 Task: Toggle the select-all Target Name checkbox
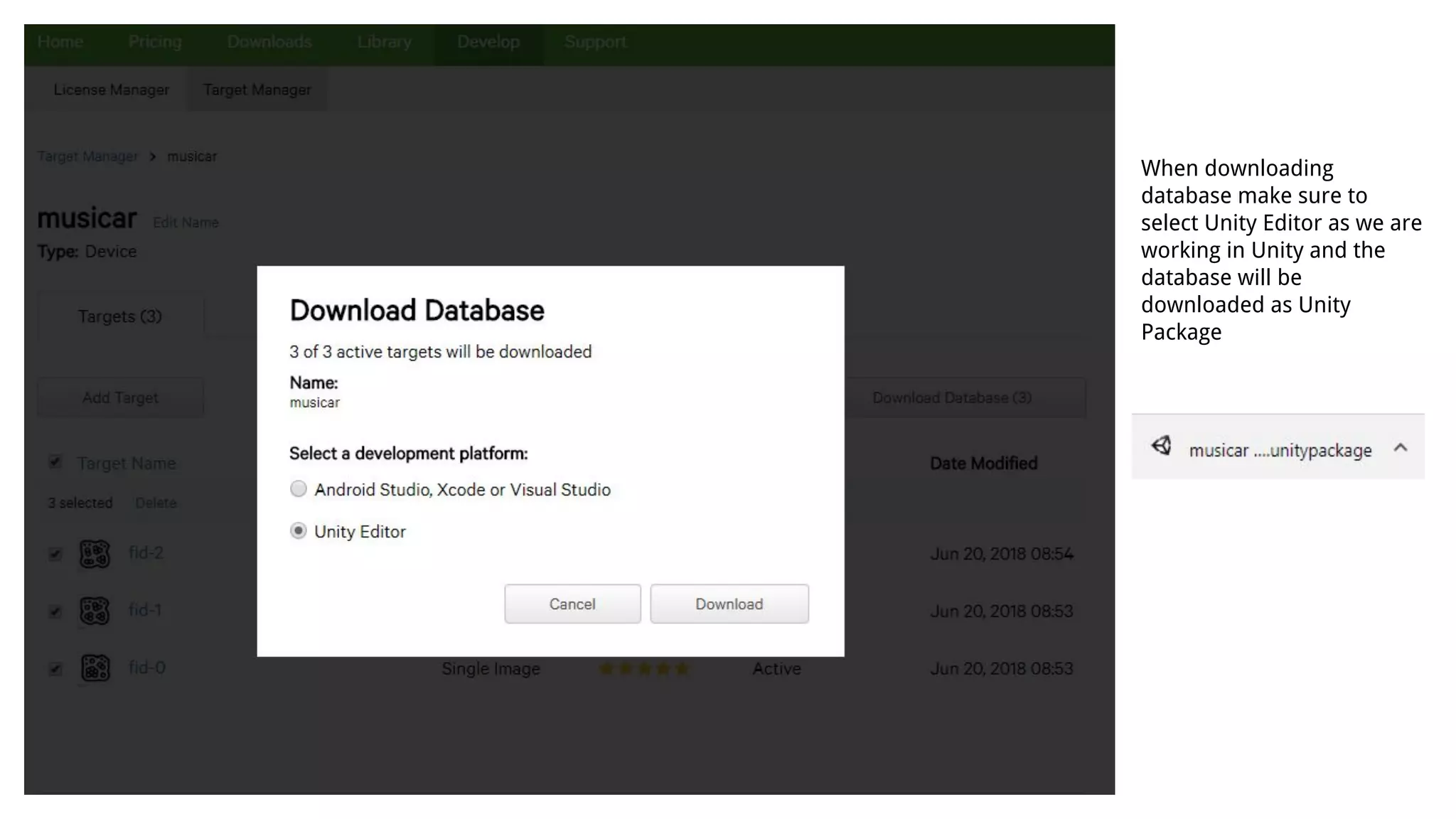pos(55,463)
